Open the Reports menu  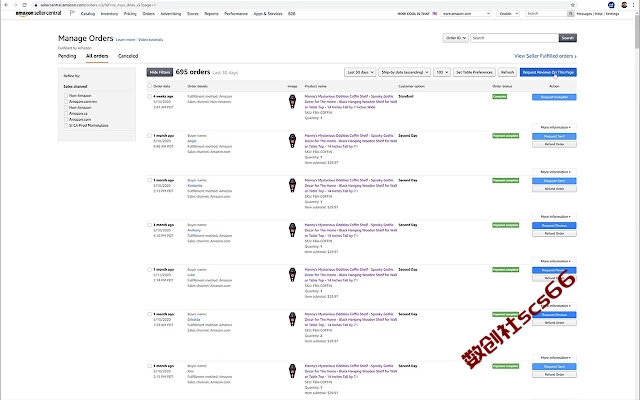[211, 13]
